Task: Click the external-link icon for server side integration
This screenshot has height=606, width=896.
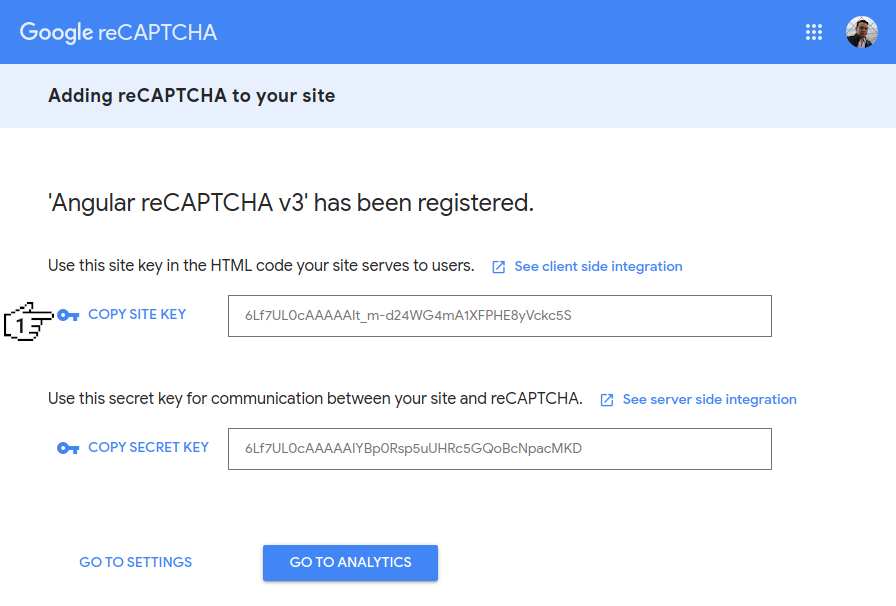Action: pos(607,400)
